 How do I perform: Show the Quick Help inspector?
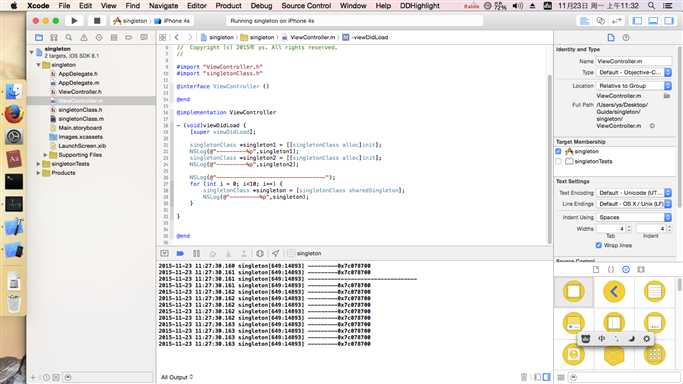tap(626, 37)
